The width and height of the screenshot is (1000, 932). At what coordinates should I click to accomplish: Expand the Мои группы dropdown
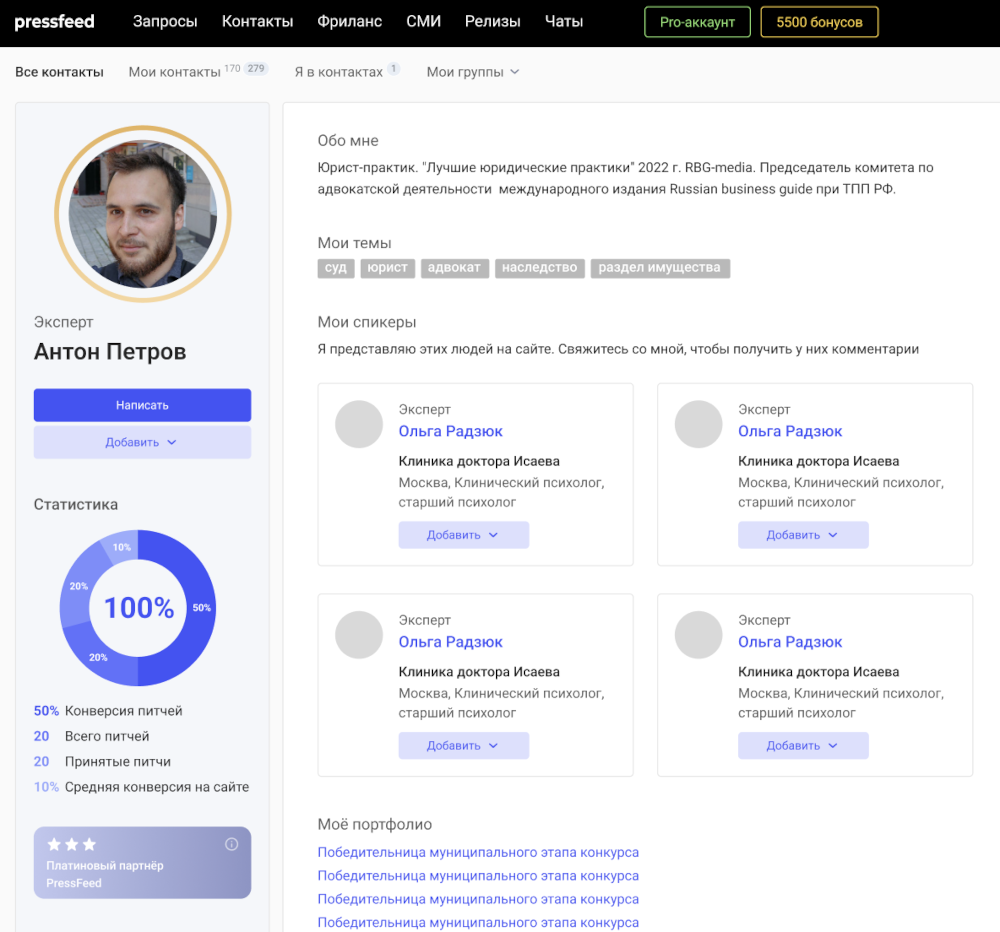click(472, 72)
